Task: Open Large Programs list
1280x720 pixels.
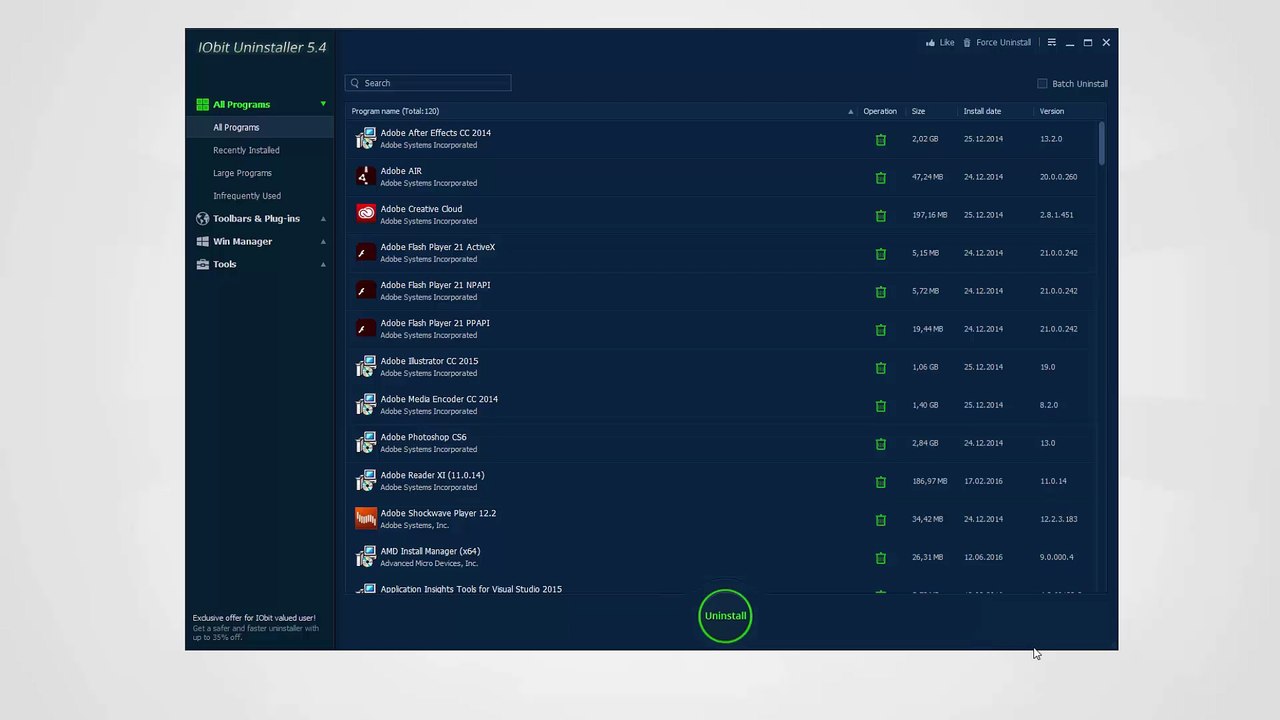Action: tap(242, 173)
